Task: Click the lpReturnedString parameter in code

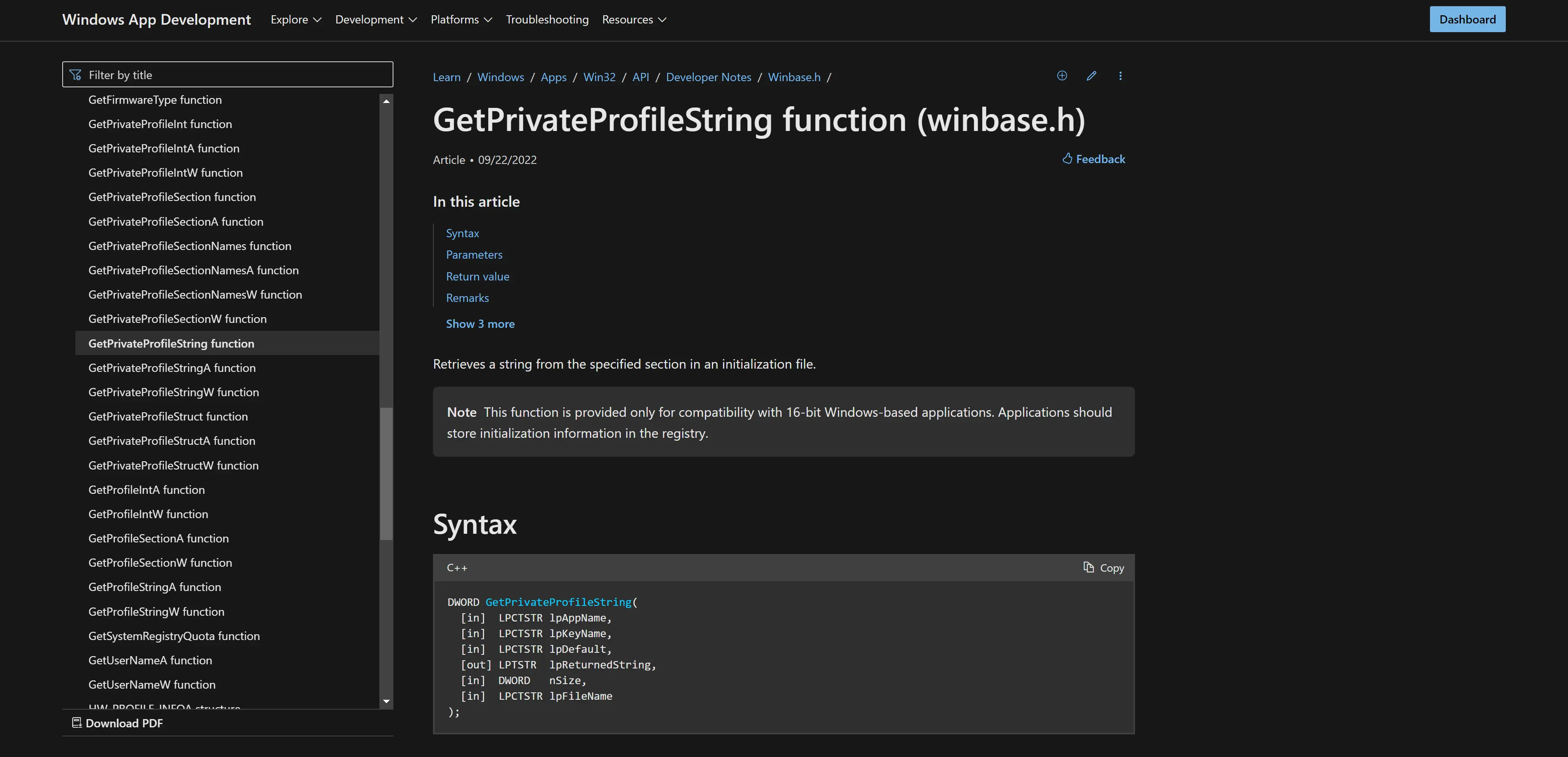Action: (x=599, y=664)
